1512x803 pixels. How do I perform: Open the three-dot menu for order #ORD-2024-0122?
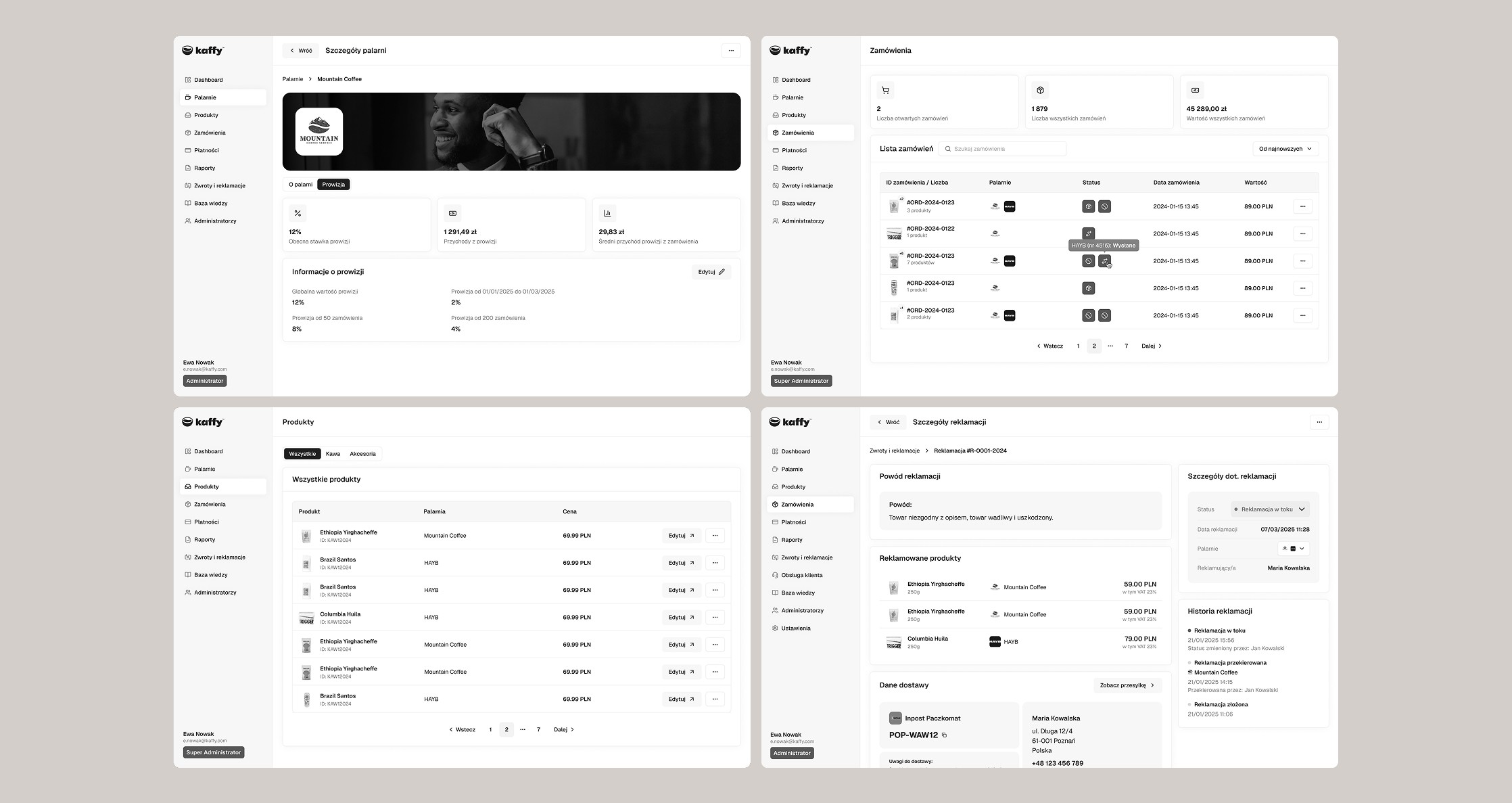point(1302,233)
